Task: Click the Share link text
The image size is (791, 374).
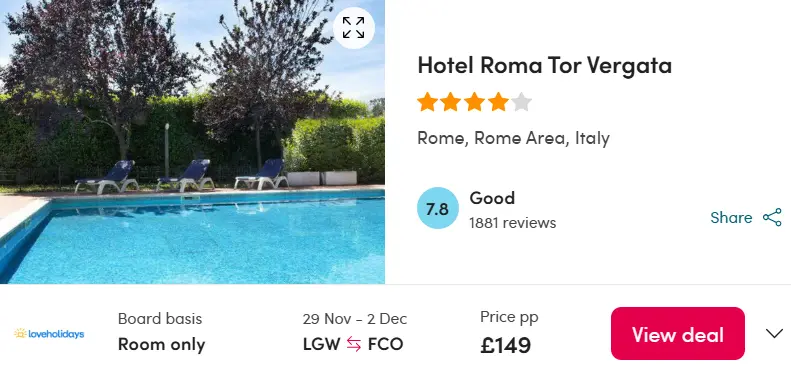Action: pos(731,218)
